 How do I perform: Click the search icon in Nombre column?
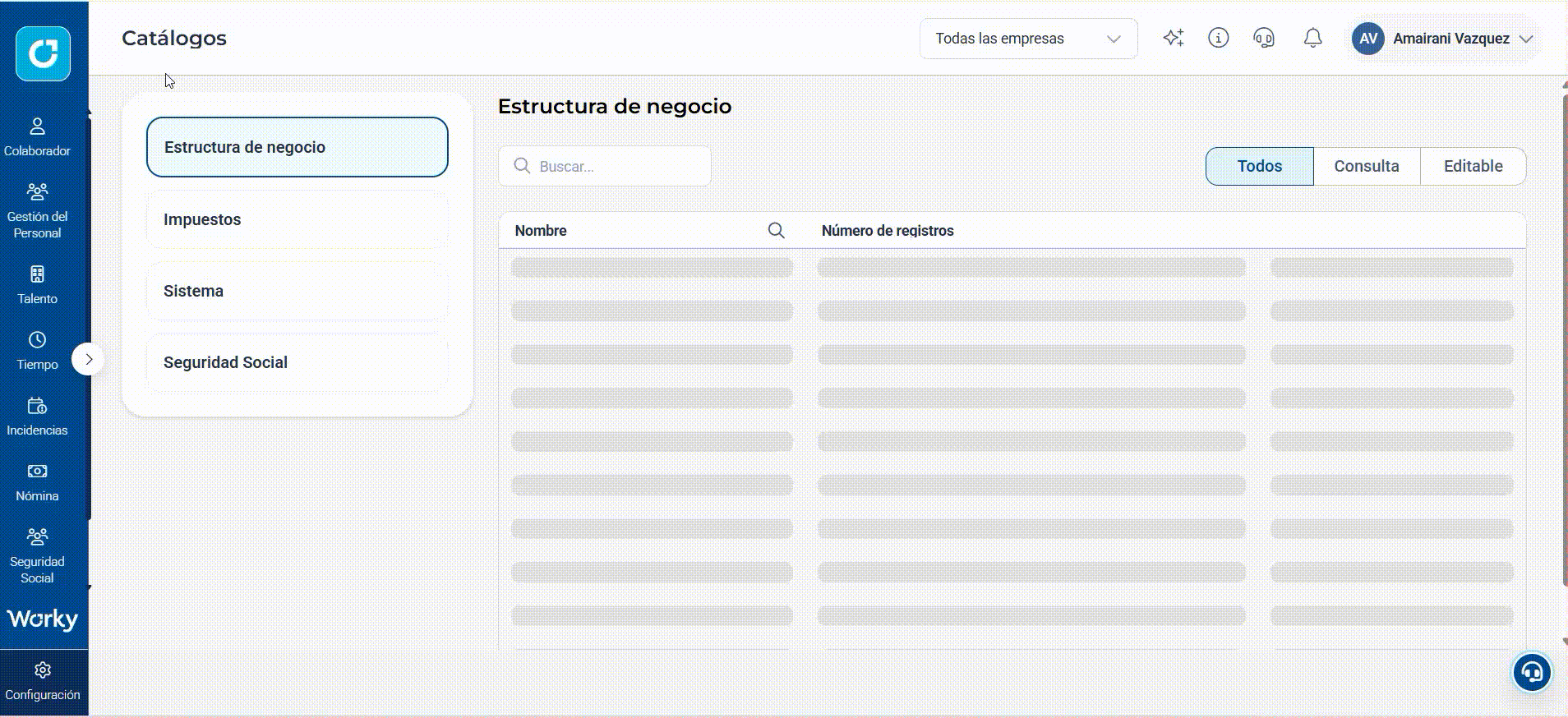point(776,231)
